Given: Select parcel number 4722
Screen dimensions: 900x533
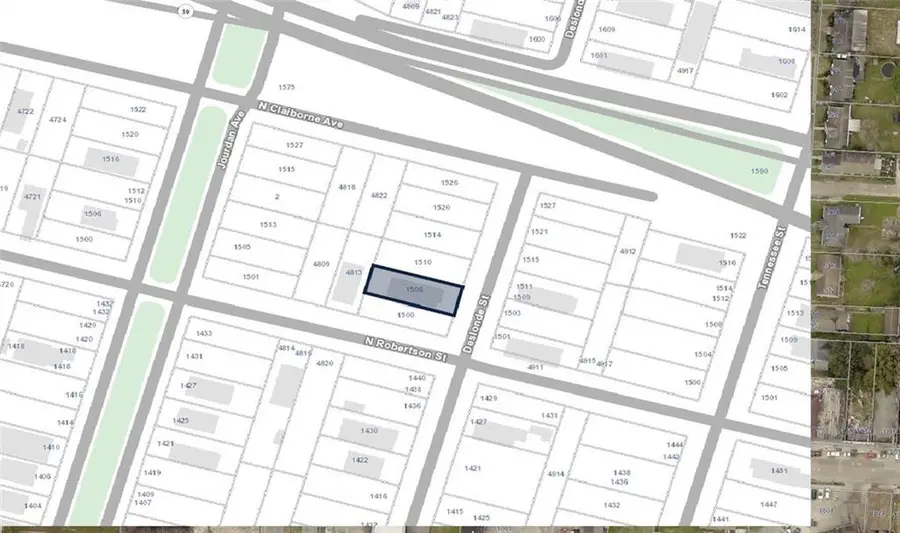Looking at the screenshot, I should [25, 111].
